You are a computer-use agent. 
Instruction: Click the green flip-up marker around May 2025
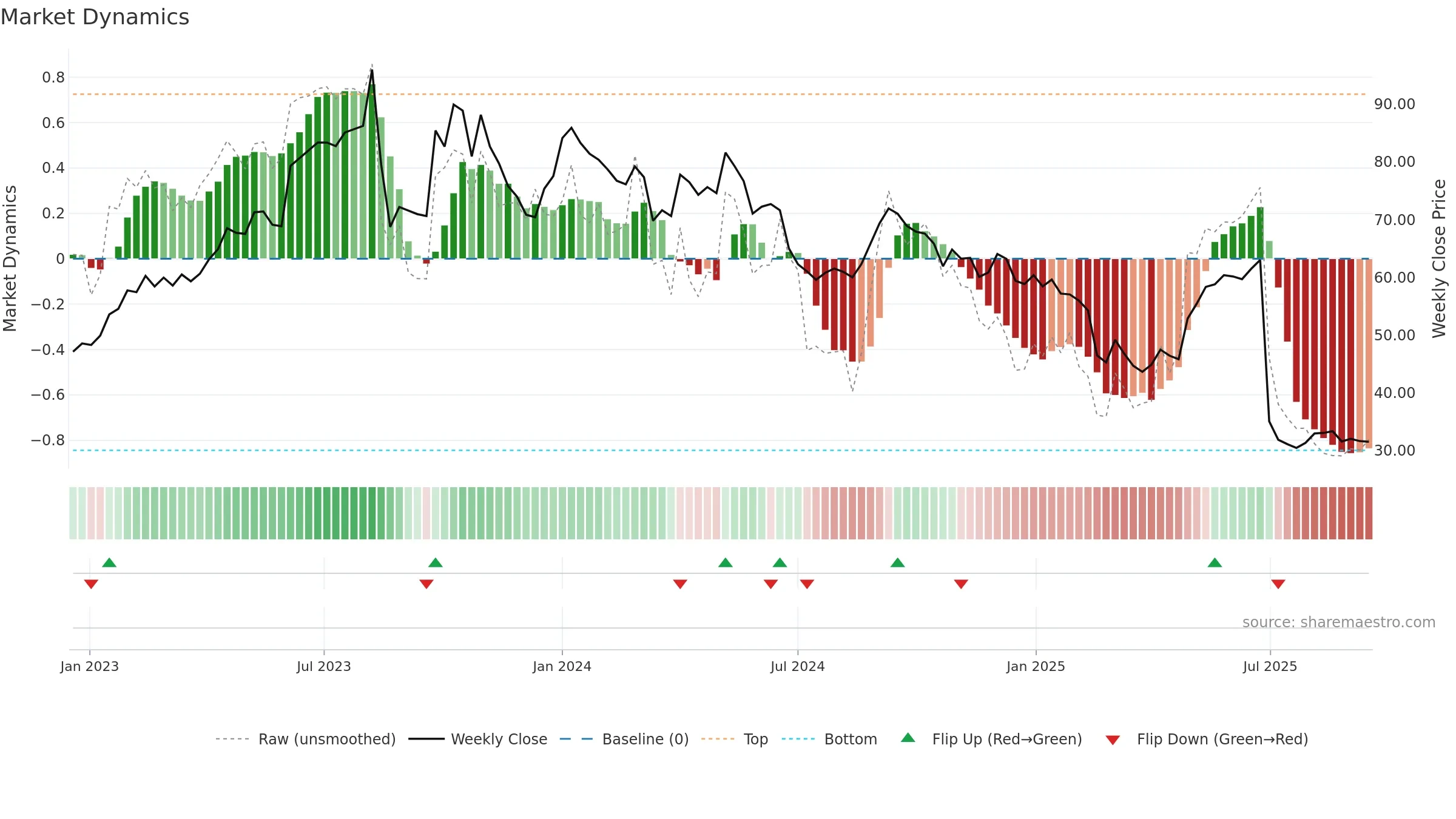pyautogui.click(x=1215, y=562)
